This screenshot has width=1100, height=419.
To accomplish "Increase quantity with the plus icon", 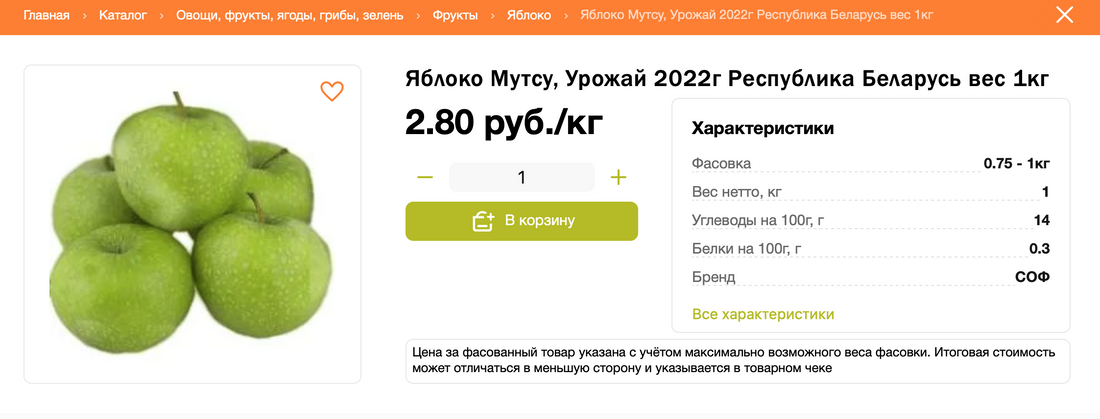I will pyautogui.click(x=618, y=178).
